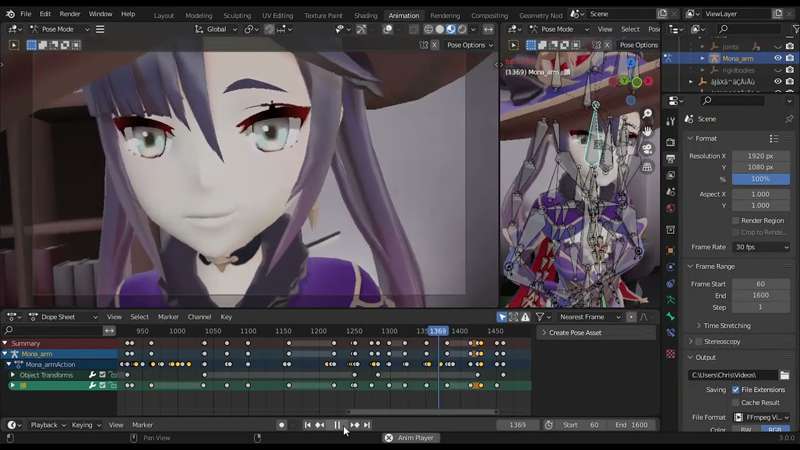The width and height of the screenshot is (800, 450).
Task: Open Pose Options in the right viewport
Action: click(638, 45)
